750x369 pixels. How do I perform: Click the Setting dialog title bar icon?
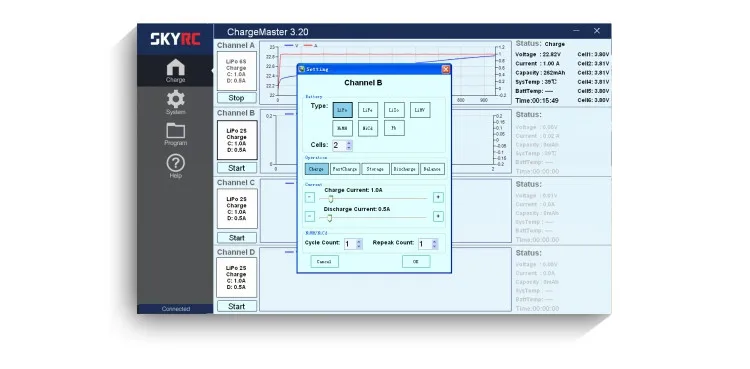point(301,69)
